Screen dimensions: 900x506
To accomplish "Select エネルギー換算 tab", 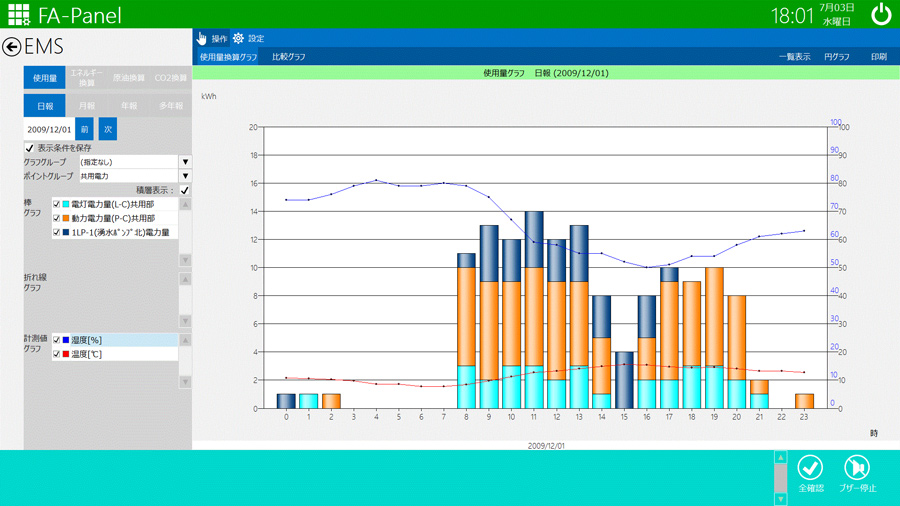I will pos(87,77).
